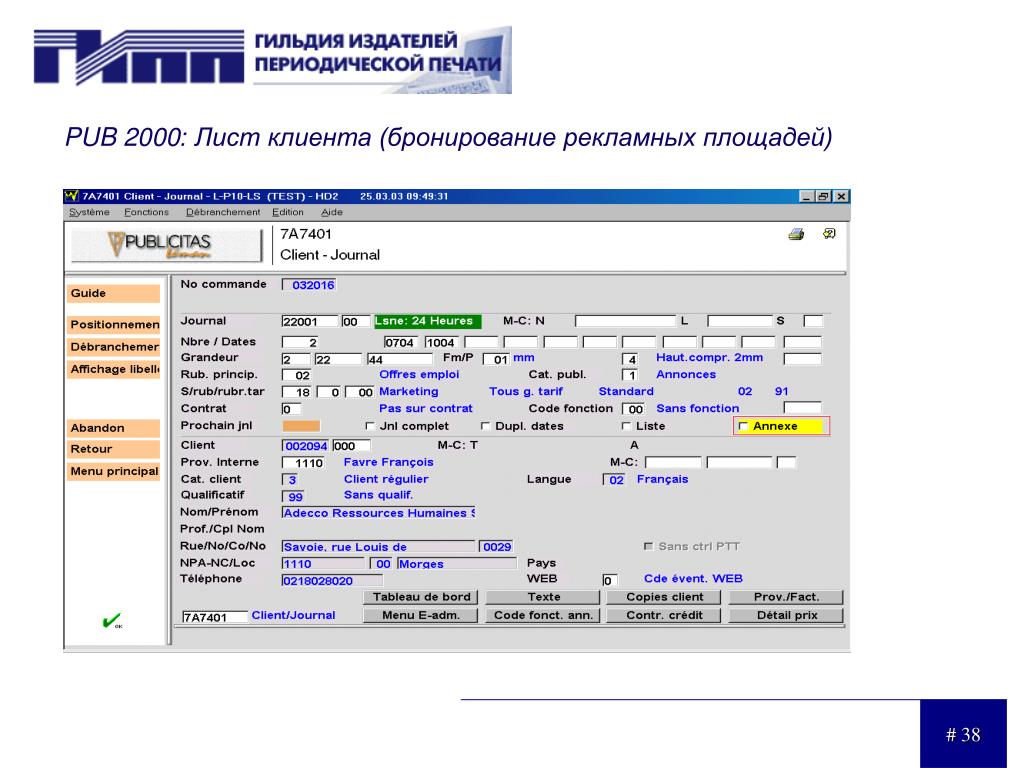Open the Aide menu
The width and height of the screenshot is (1024, 768).
pos(332,212)
